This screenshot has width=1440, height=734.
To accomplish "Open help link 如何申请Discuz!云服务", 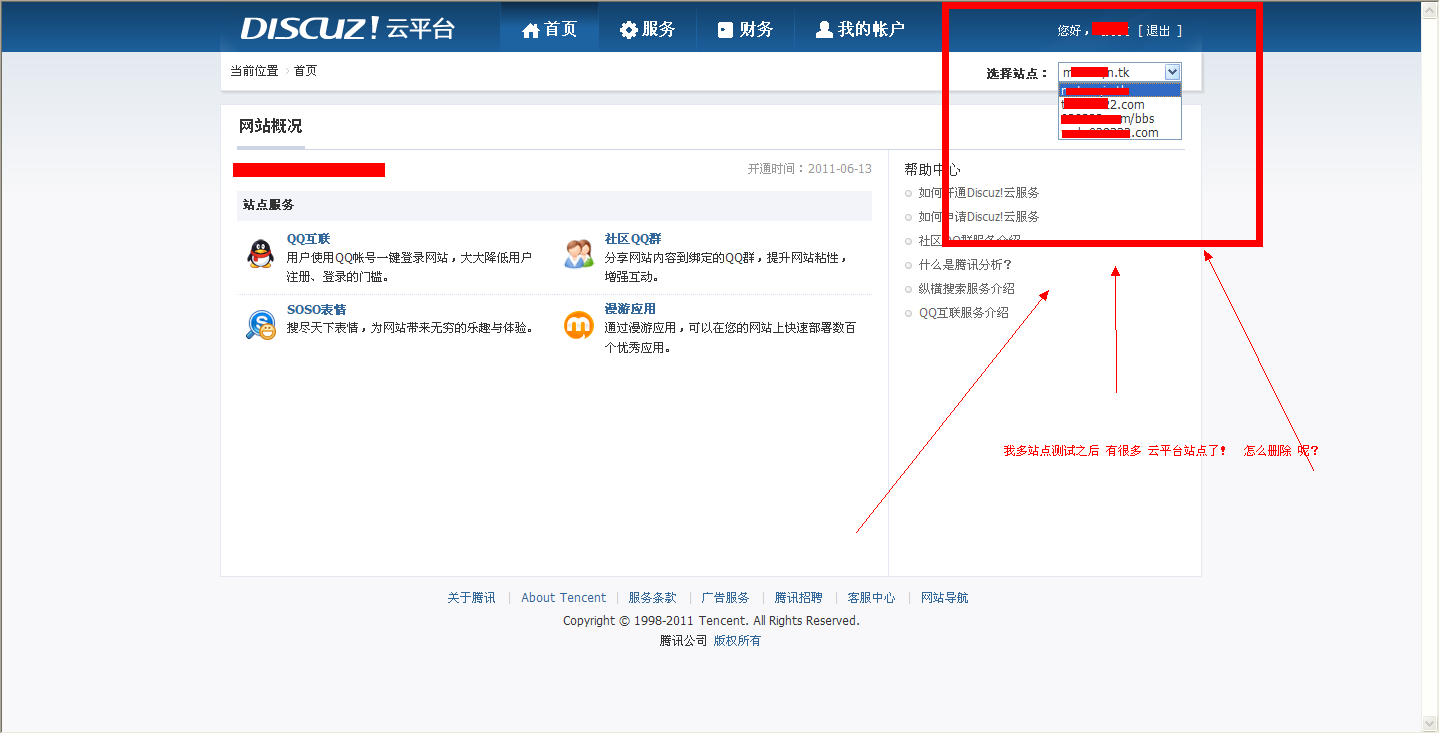I will 979,217.
